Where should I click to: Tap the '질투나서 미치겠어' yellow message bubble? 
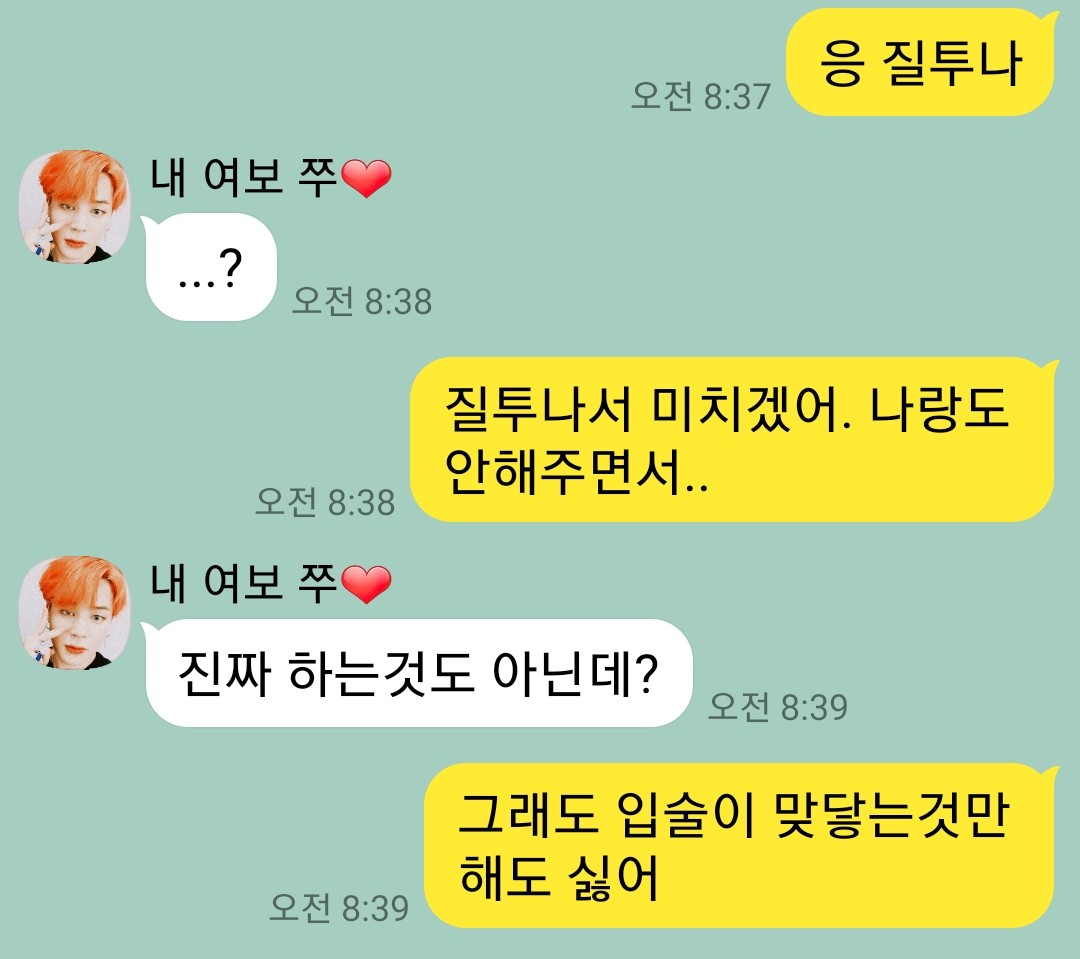pos(733,440)
